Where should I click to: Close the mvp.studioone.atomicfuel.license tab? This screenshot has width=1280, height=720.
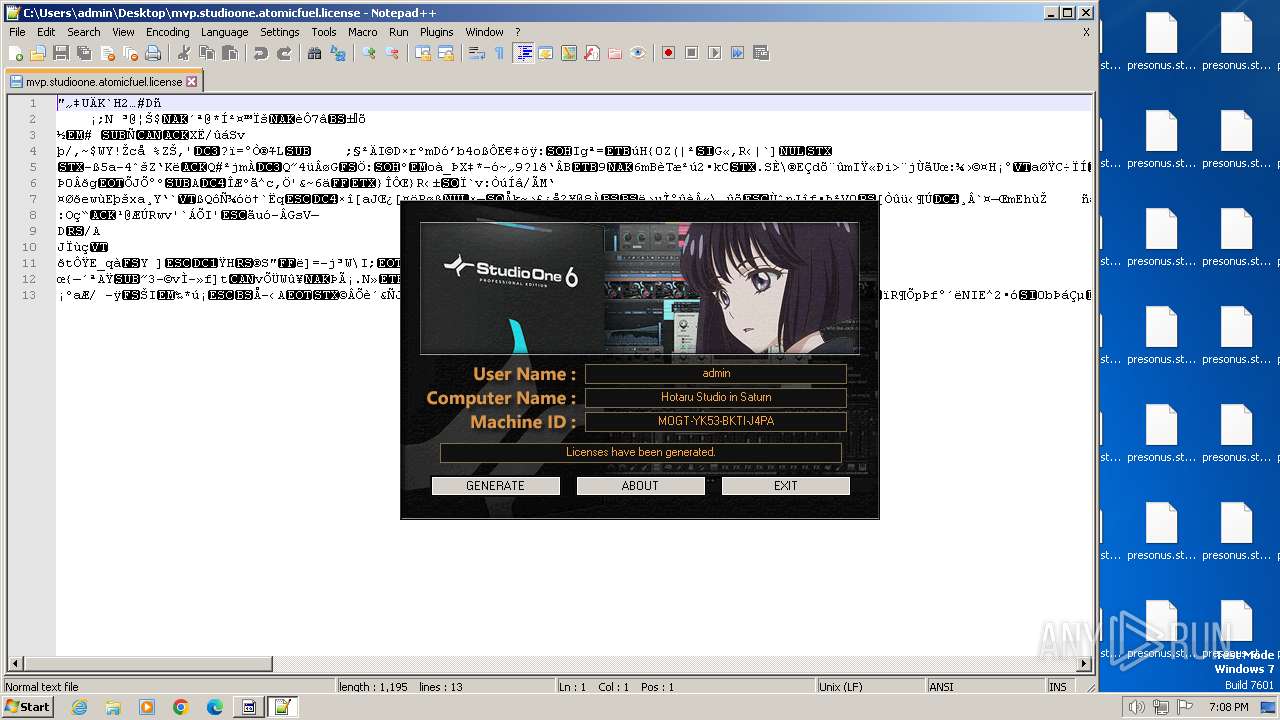192,82
